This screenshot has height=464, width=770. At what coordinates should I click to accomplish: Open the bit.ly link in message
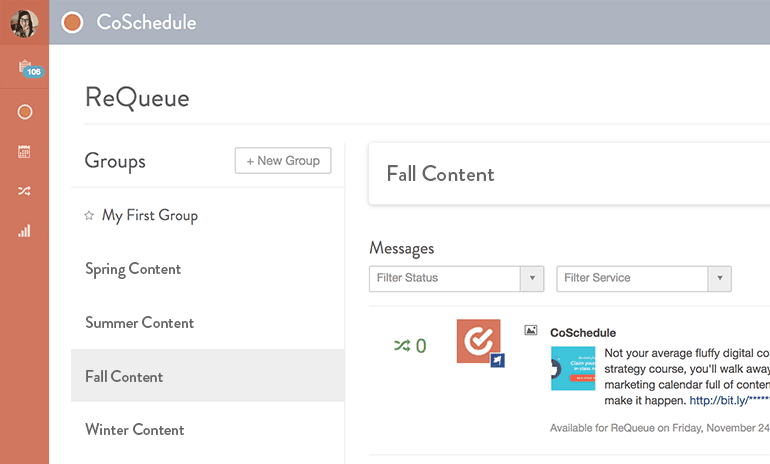tap(729, 401)
